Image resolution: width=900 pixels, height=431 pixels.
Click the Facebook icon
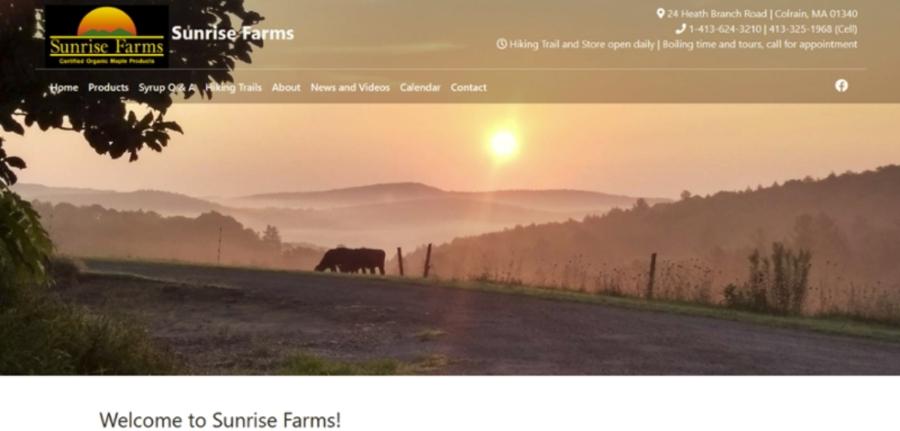pos(841,86)
